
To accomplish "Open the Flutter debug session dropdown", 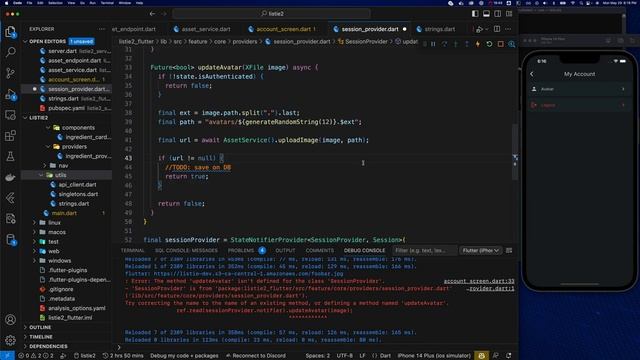I will click(480, 250).
